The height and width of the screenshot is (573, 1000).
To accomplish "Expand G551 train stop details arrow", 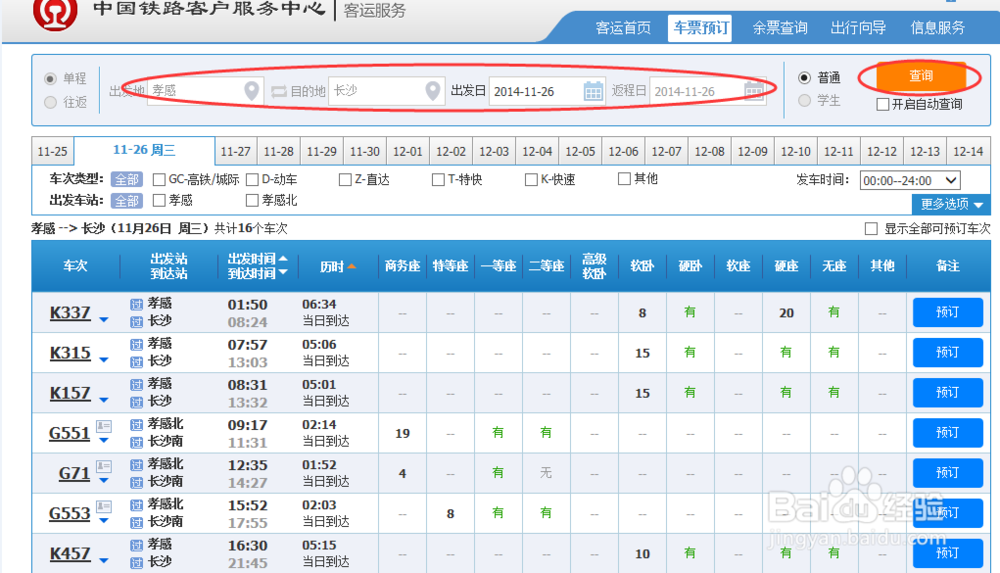I will tap(104, 440).
